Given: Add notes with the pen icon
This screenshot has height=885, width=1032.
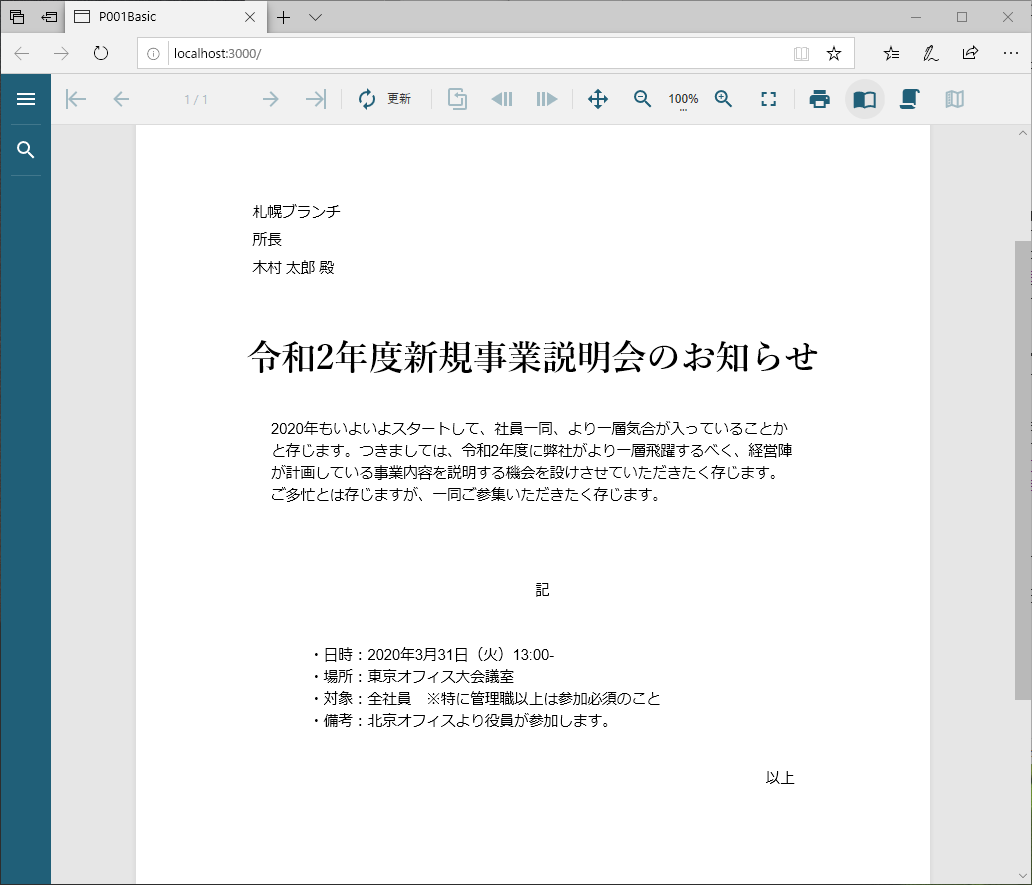Looking at the screenshot, I should click(x=931, y=53).
